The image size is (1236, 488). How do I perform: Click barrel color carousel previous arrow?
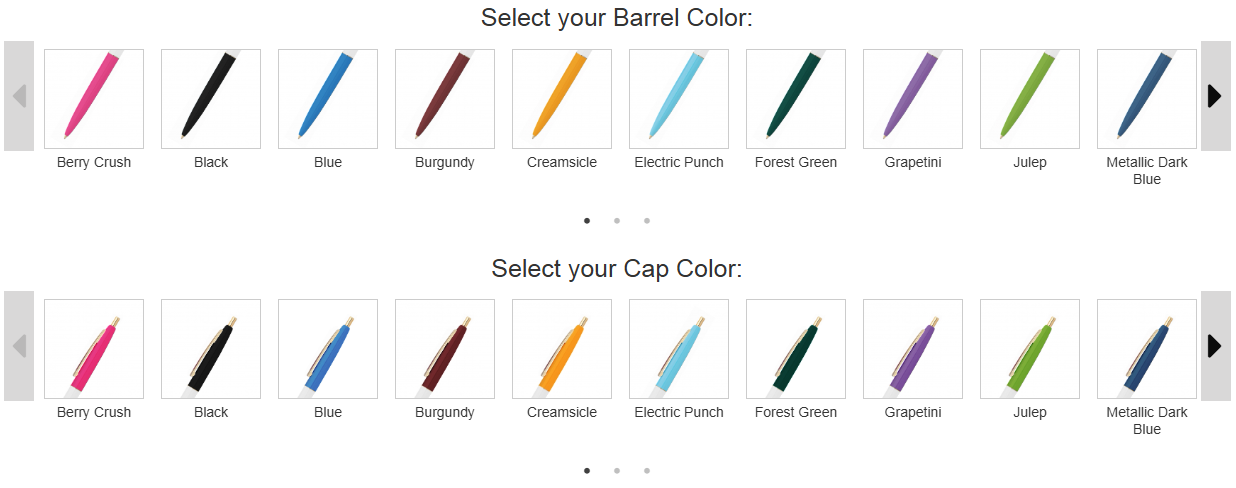click(x=19, y=96)
